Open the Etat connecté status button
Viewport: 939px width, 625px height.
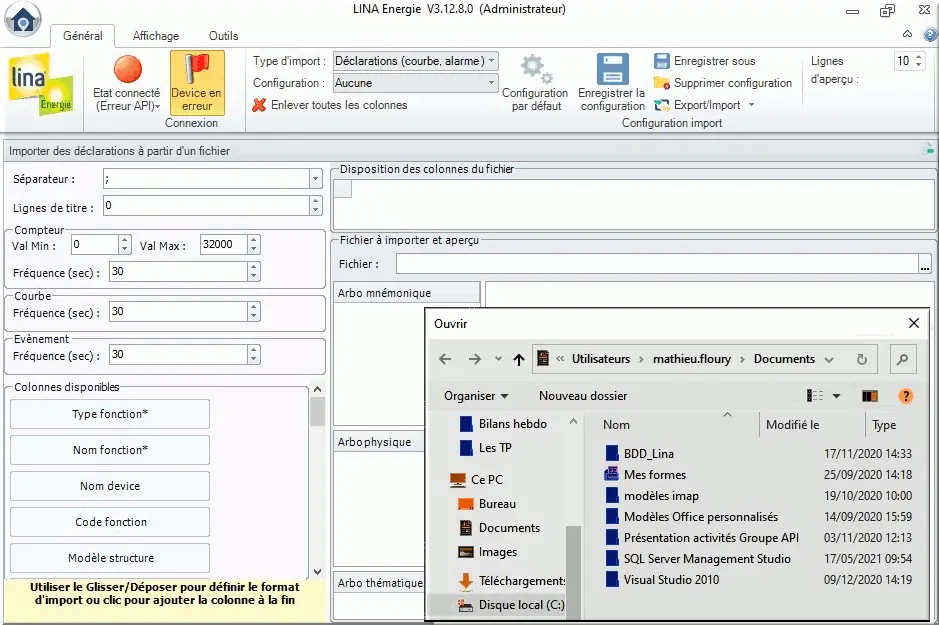pos(128,83)
